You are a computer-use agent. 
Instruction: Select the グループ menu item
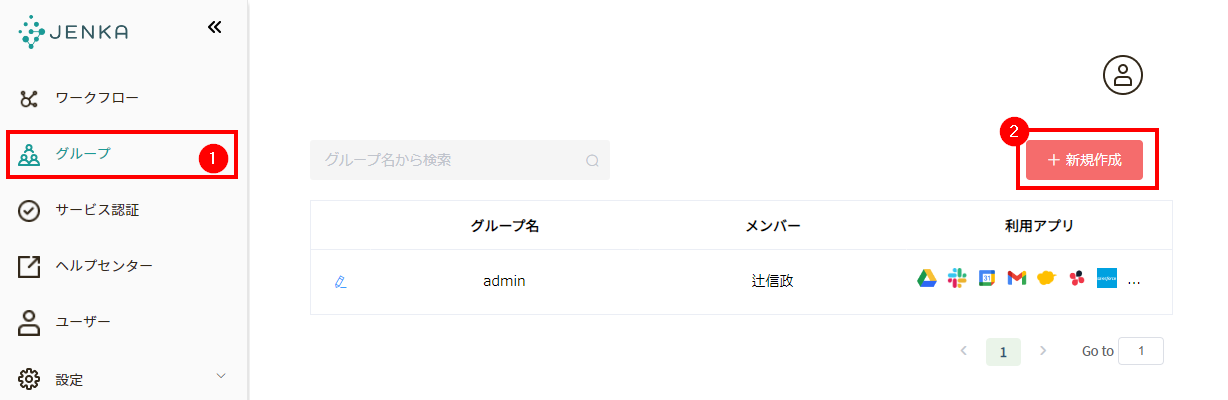pyautogui.click(x=83, y=154)
